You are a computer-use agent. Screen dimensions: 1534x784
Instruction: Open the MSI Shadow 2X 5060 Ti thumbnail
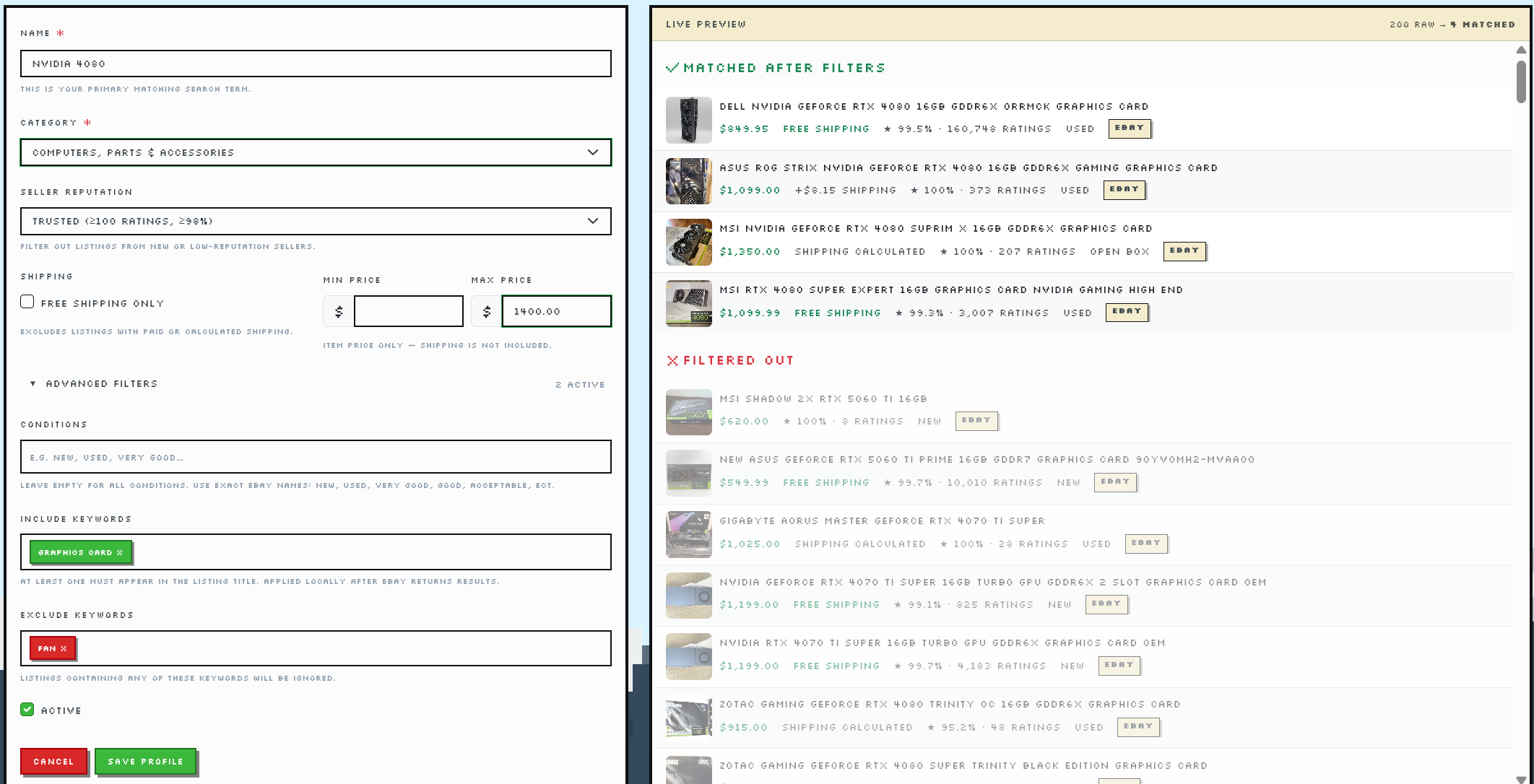(688, 412)
